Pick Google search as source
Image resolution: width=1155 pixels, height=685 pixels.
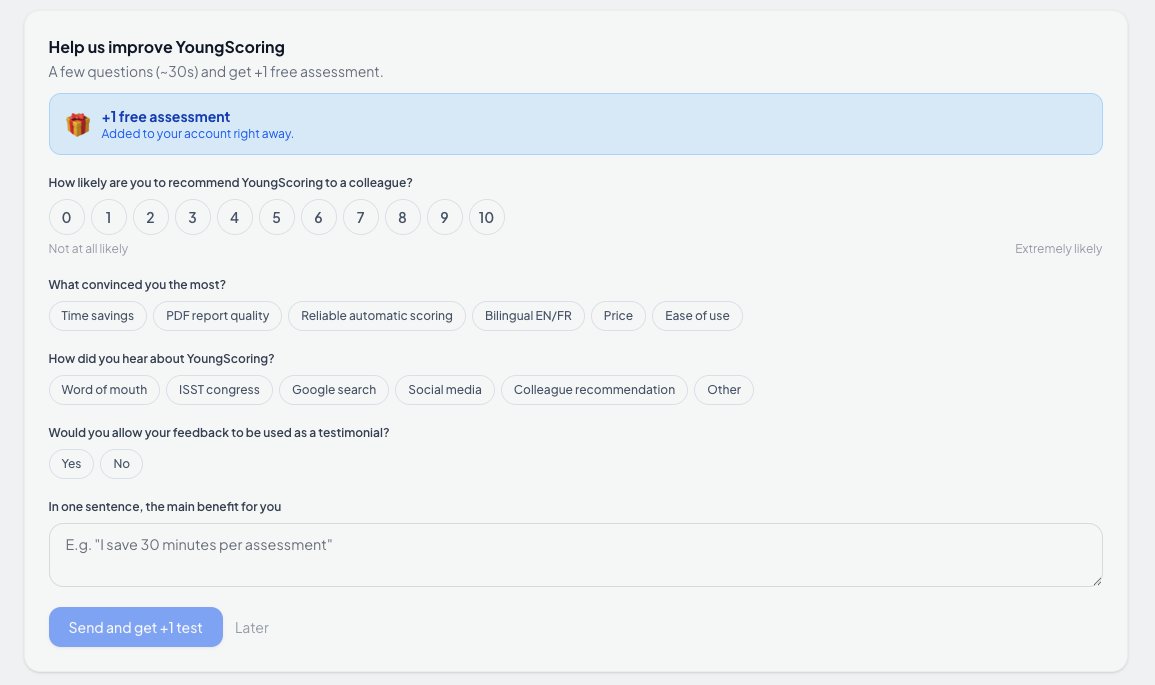[334, 390]
